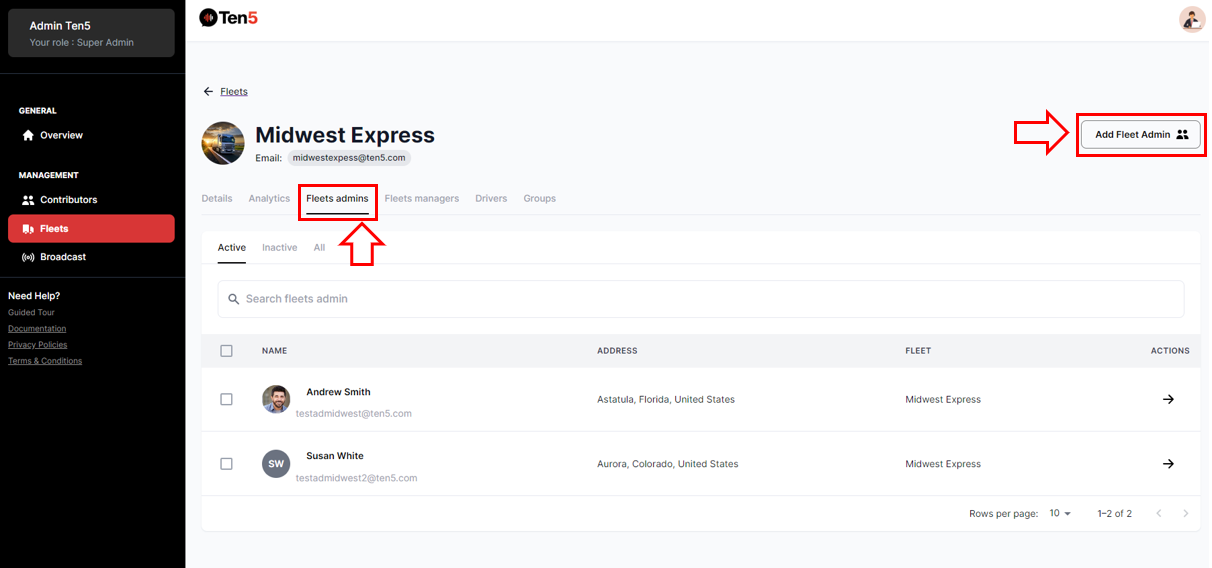Open Andrew Smith's details arrow
Image resolution: width=1212 pixels, height=568 pixels.
click(1168, 399)
